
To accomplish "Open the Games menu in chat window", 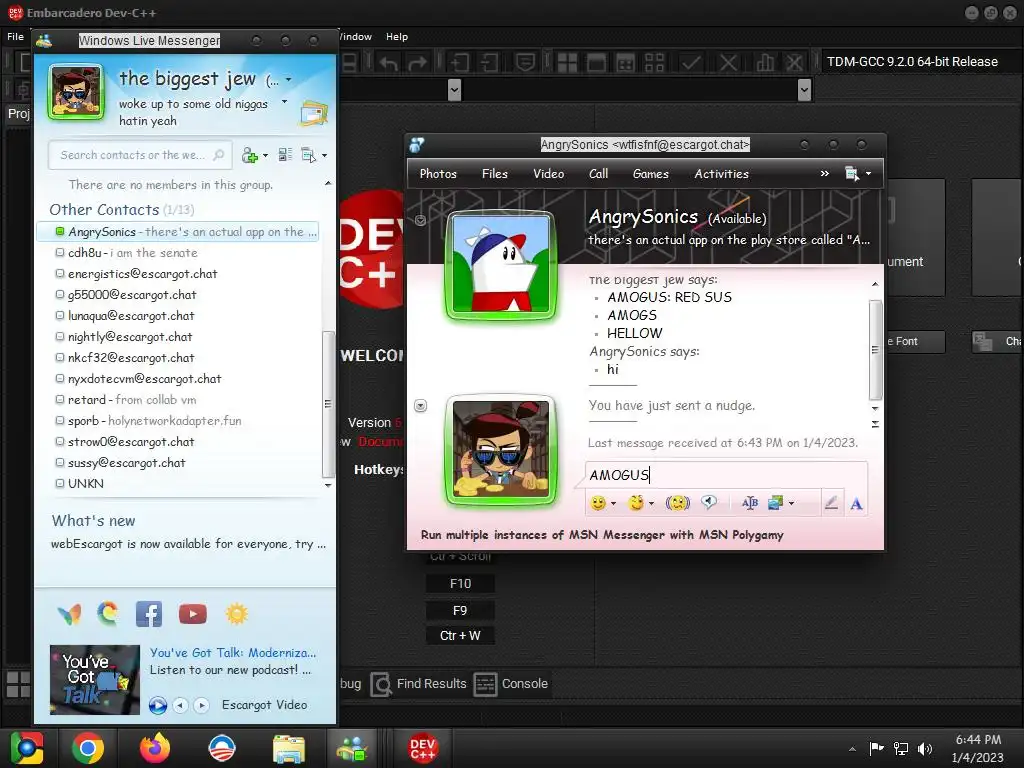I will point(650,174).
